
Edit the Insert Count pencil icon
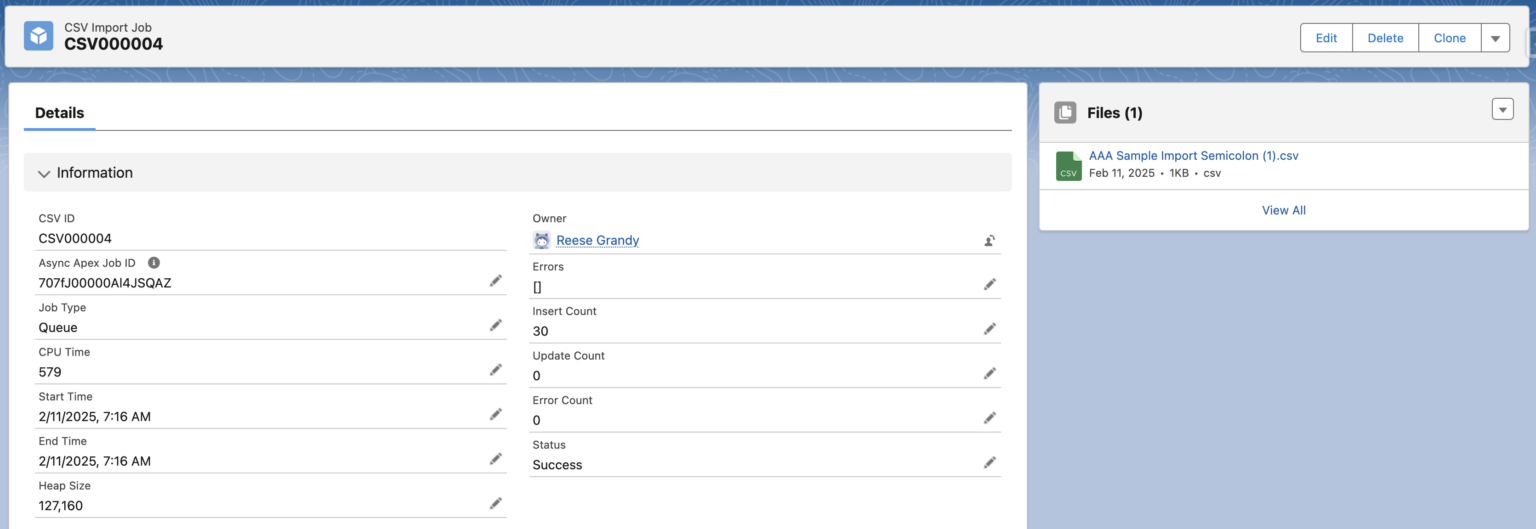point(990,329)
